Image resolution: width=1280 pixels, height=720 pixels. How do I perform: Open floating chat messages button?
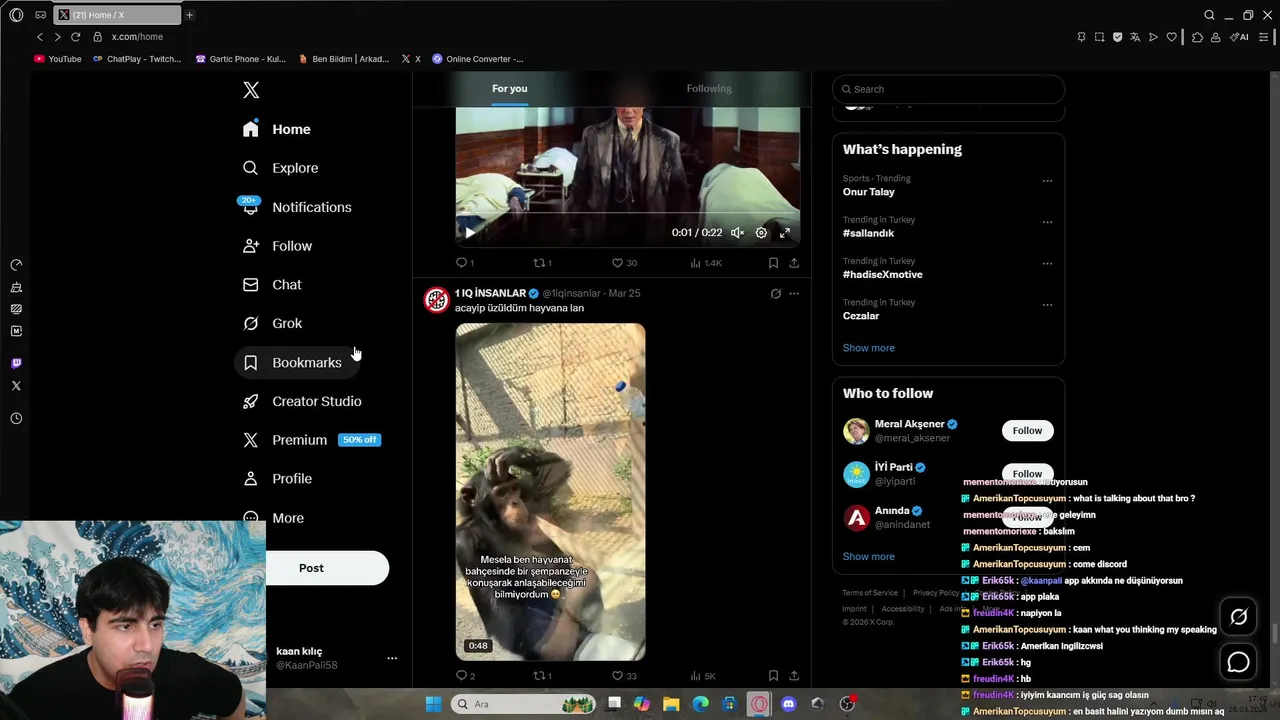[x=1238, y=661]
